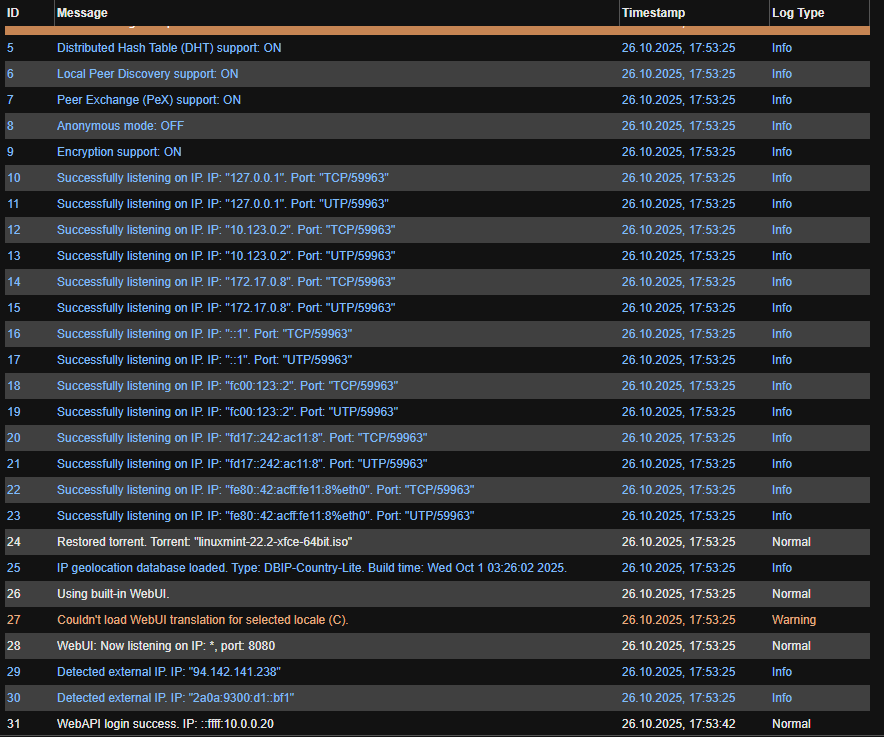The width and height of the screenshot is (884, 737).
Task: Click the ID cell 5
Action: click(10, 48)
